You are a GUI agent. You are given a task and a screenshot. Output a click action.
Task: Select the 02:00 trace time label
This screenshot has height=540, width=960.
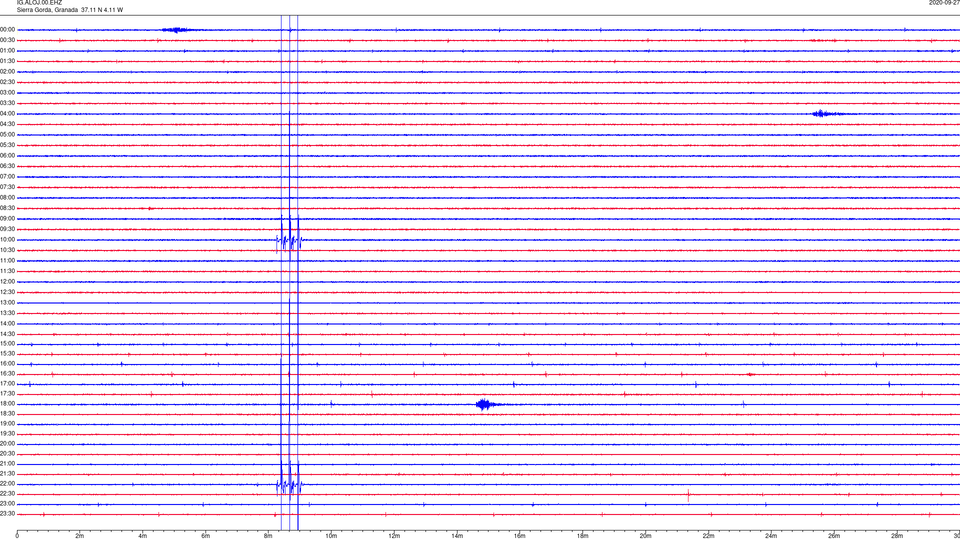[8, 72]
